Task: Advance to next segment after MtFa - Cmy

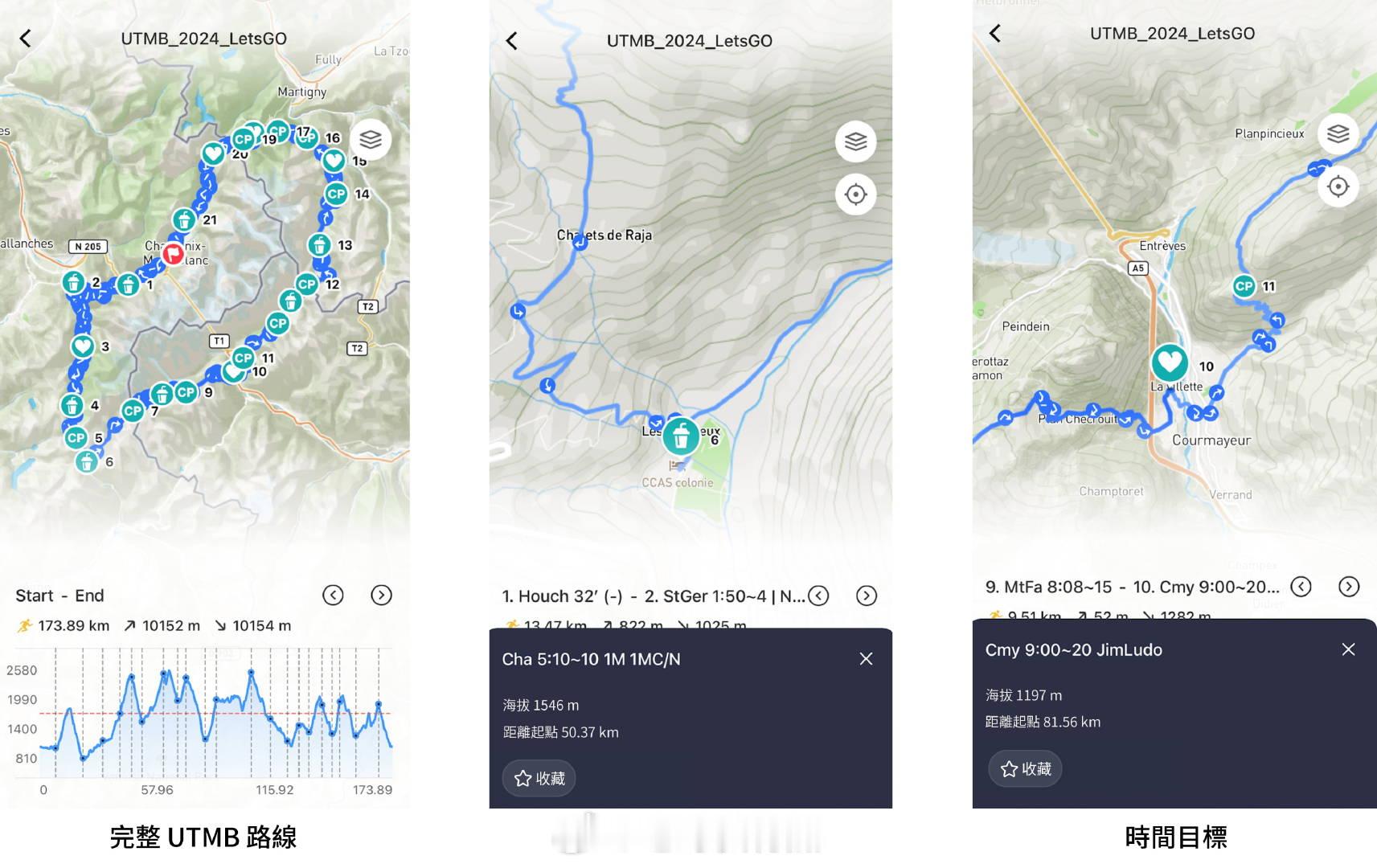Action: click(x=1348, y=587)
